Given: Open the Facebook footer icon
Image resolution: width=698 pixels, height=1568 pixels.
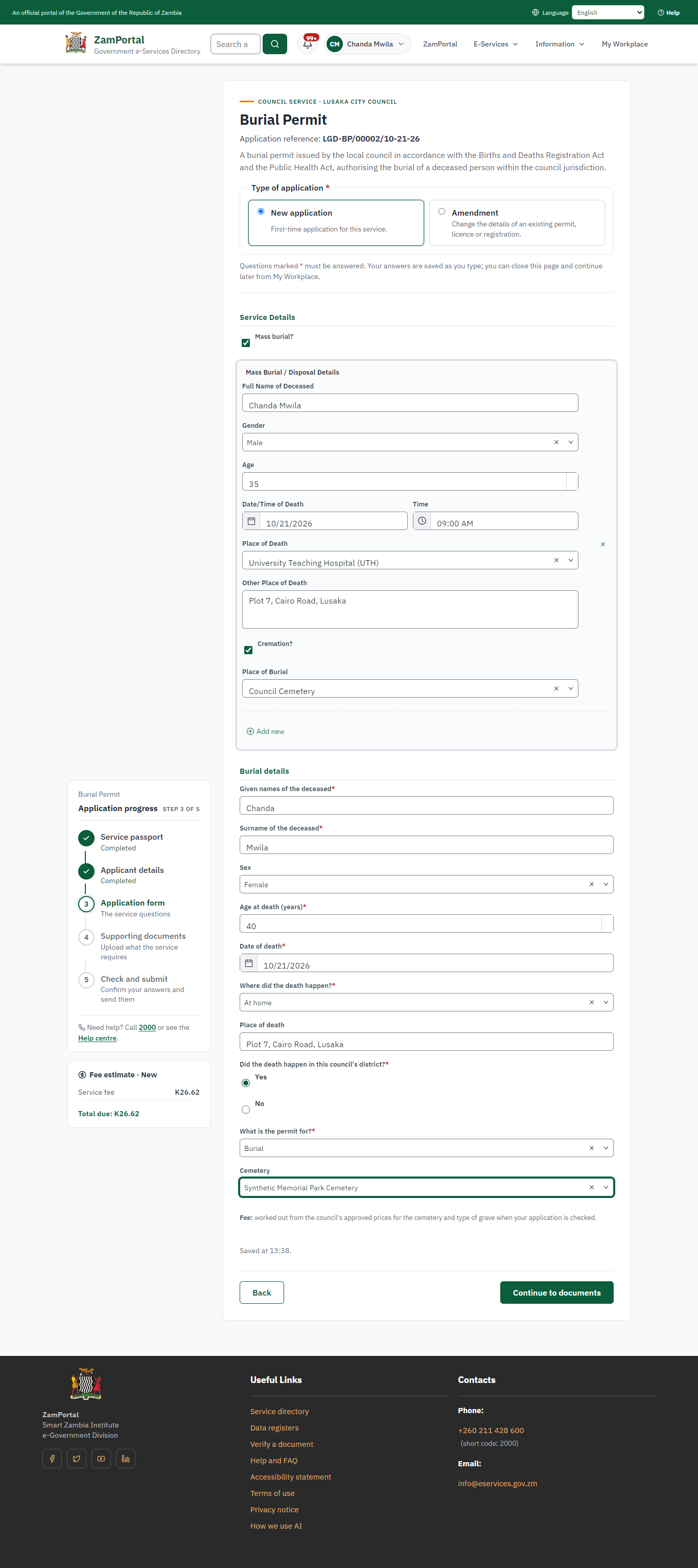Looking at the screenshot, I should point(52,1459).
